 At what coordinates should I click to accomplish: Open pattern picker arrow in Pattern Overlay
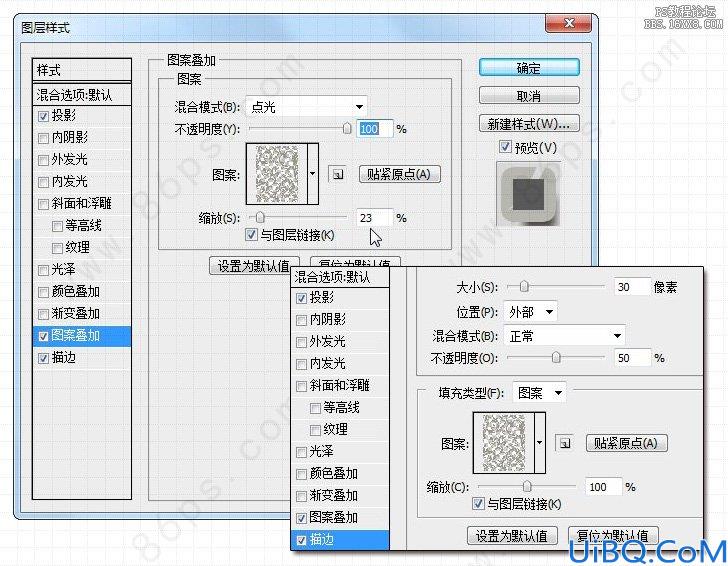click(313, 174)
